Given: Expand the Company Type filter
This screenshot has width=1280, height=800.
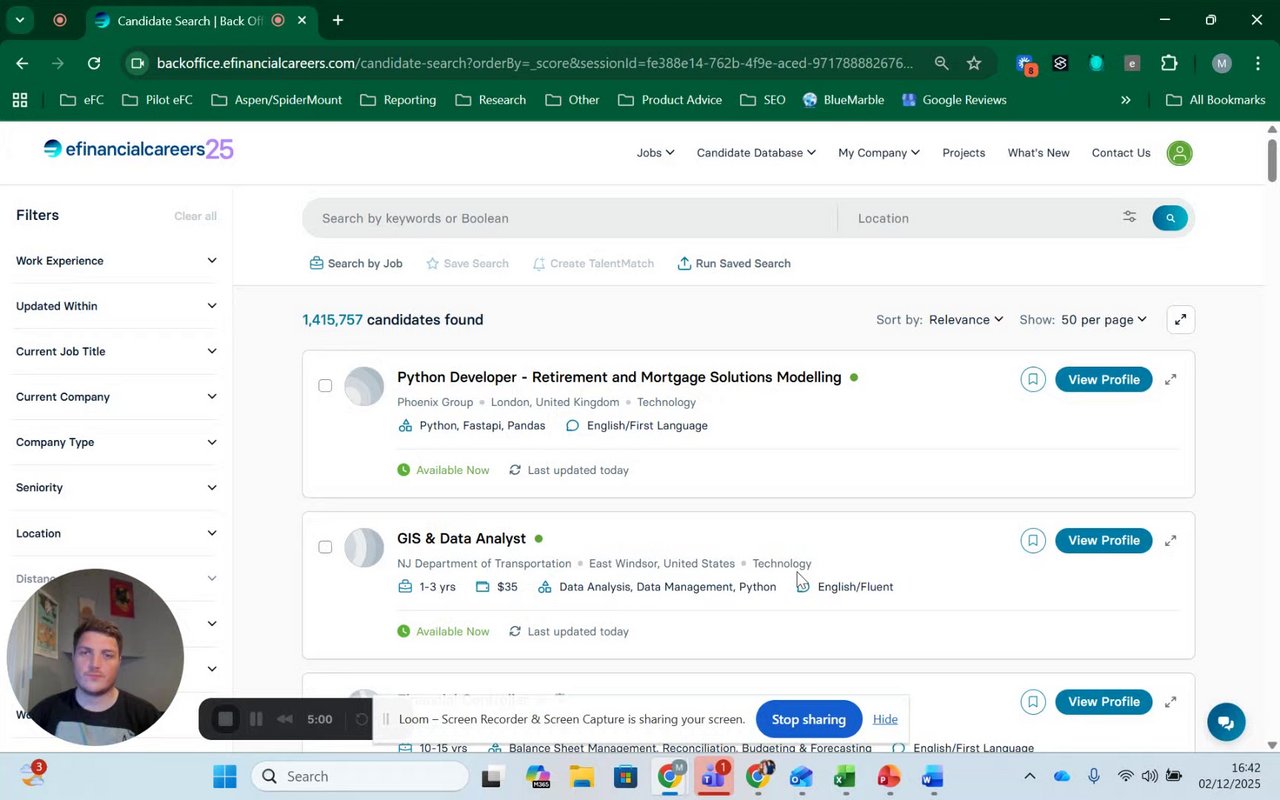Looking at the screenshot, I should 116,442.
